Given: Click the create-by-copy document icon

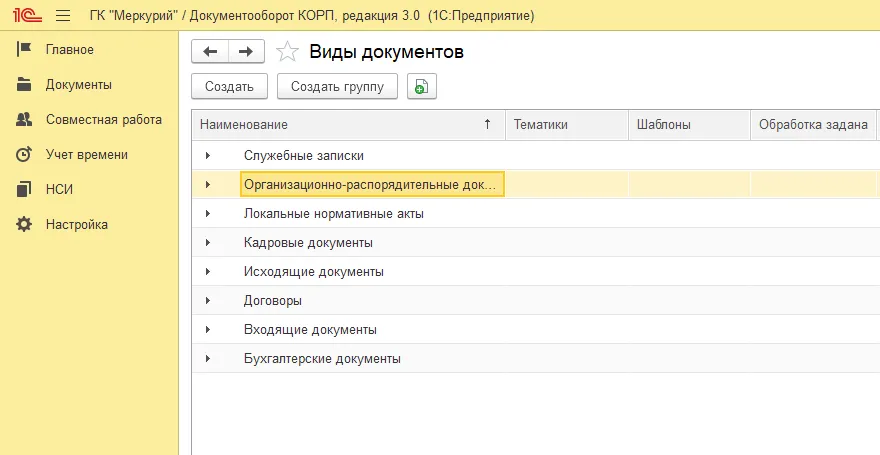Looking at the screenshot, I should click(x=421, y=86).
